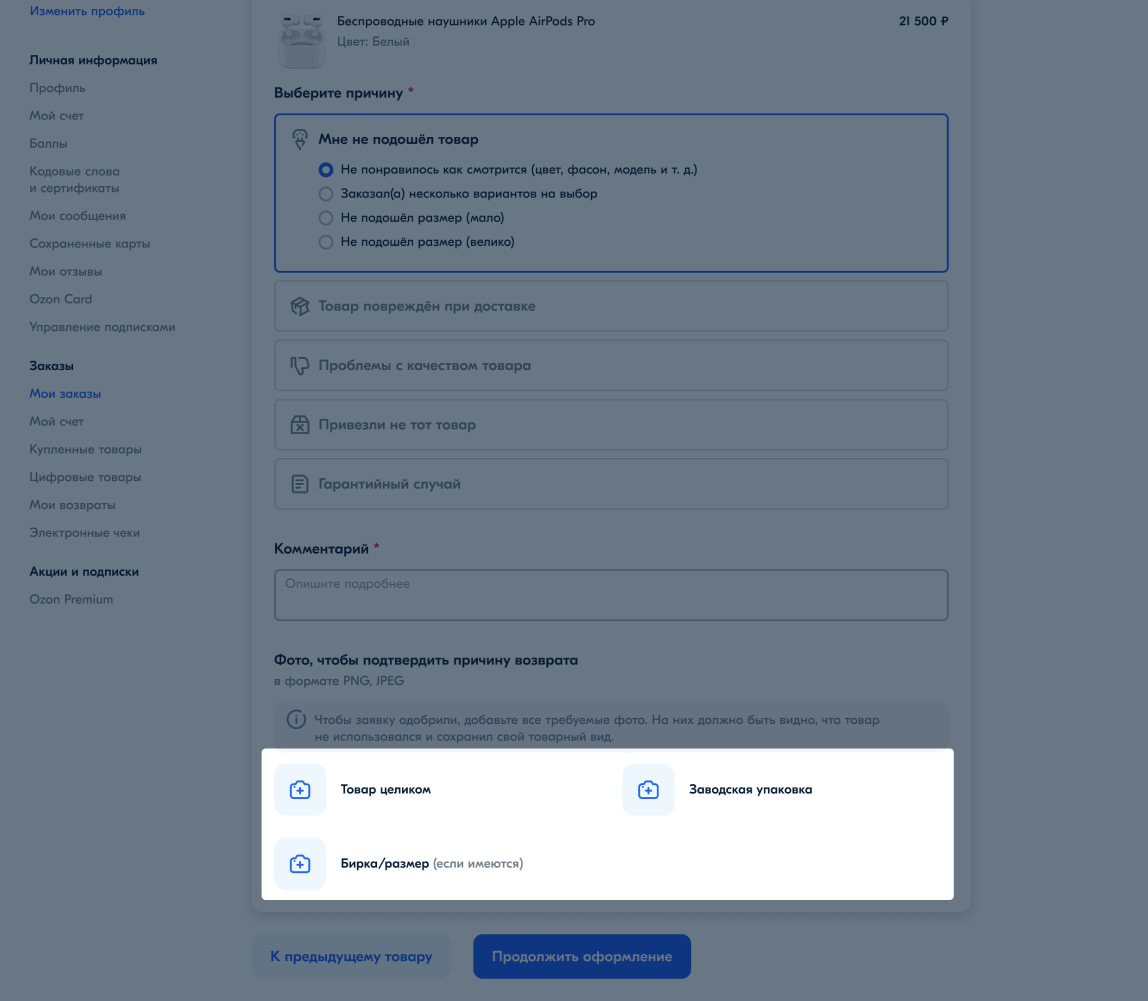
Task: Go to Сохраненные карты
Action: (x=89, y=244)
